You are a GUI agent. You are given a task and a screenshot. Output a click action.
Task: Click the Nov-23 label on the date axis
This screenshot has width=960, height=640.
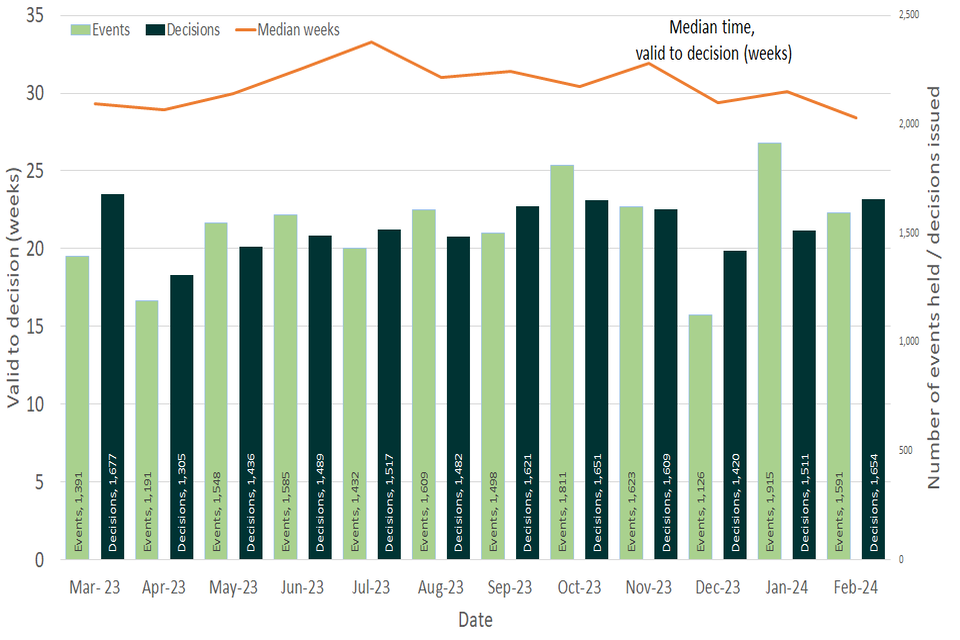tap(649, 587)
